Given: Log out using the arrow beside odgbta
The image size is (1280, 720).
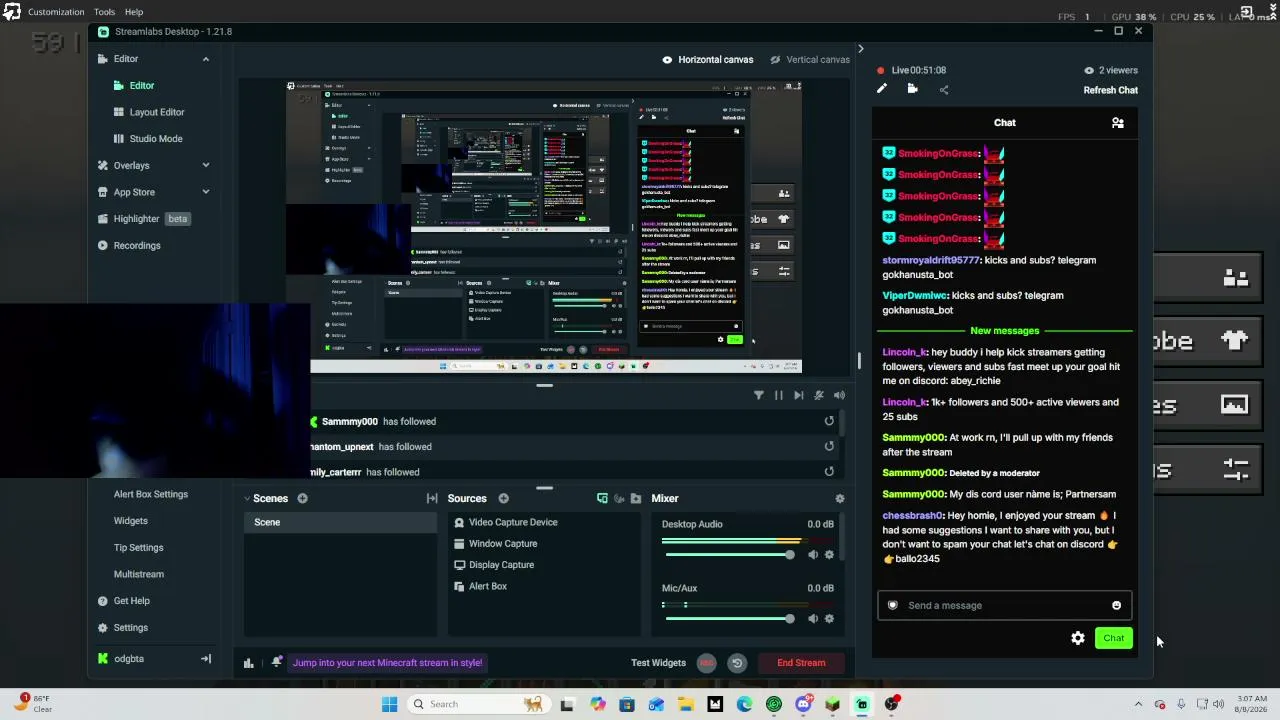Looking at the screenshot, I should click(x=206, y=658).
